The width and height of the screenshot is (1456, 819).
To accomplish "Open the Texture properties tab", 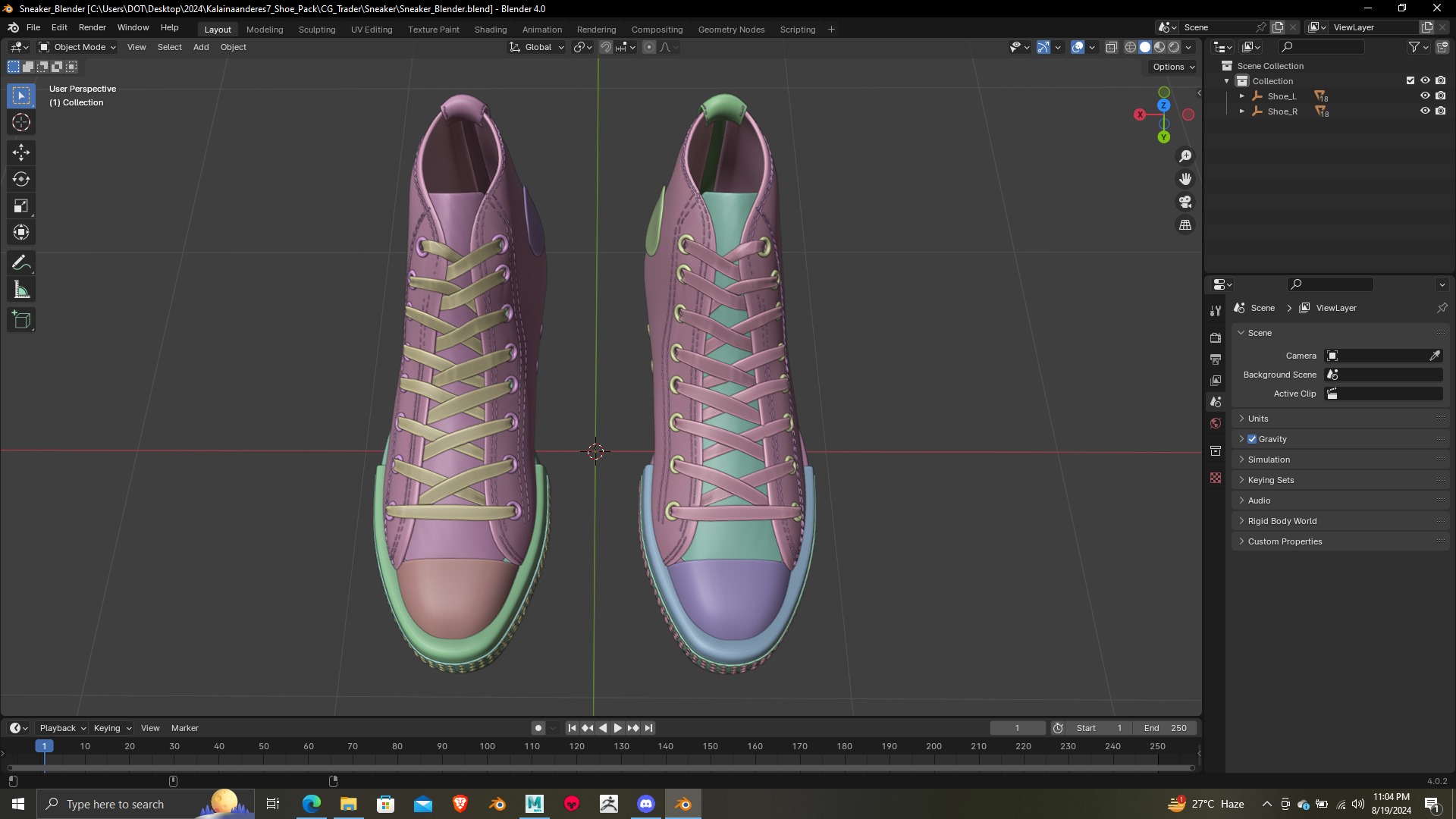I will coord(1216,478).
